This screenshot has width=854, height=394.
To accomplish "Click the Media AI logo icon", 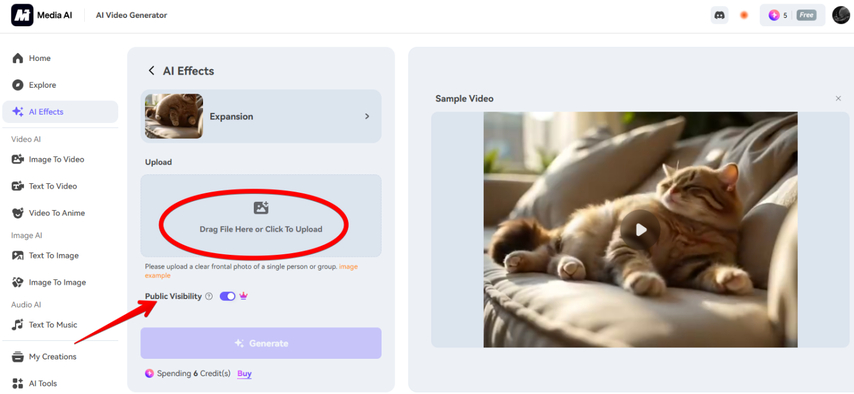I will pyautogui.click(x=22, y=15).
